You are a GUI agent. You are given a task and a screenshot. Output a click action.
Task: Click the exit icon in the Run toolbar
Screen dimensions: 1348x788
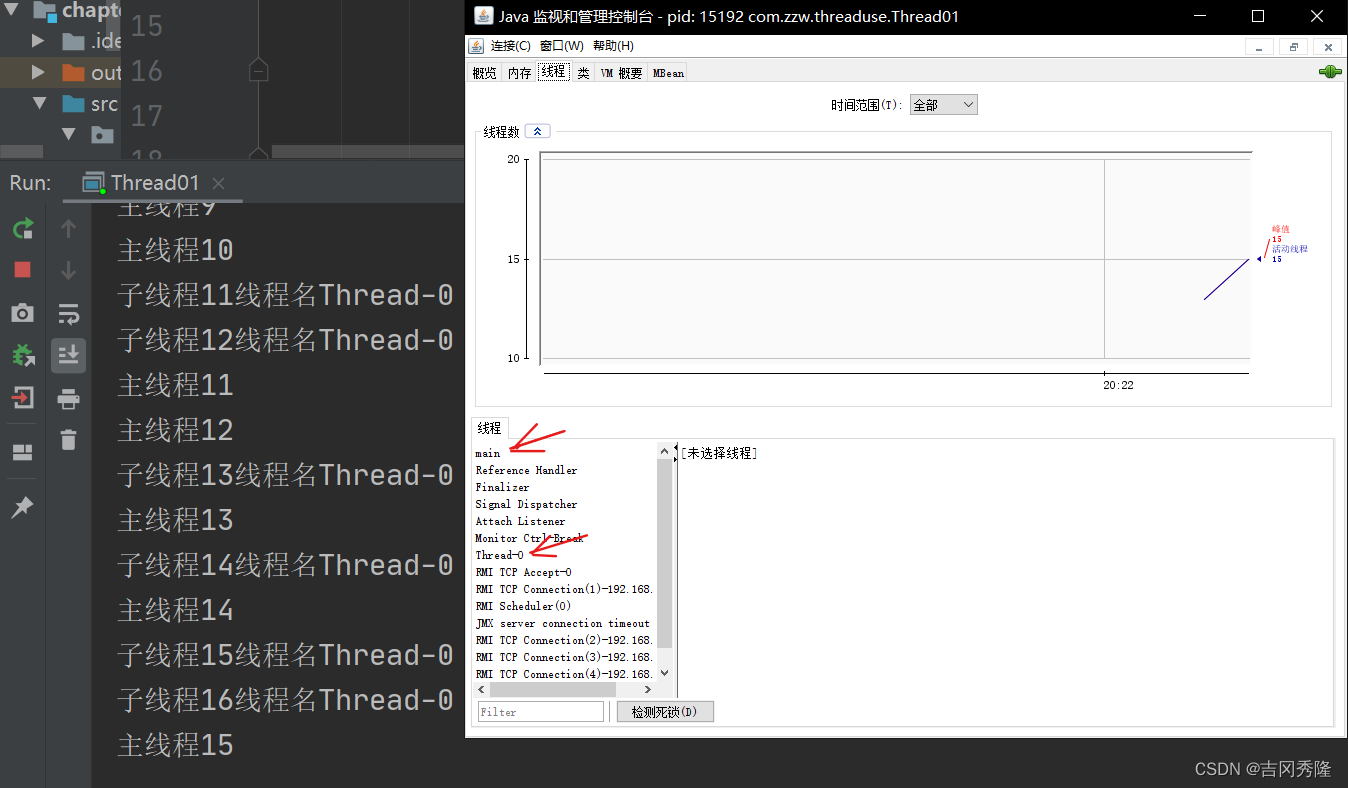pyautogui.click(x=22, y=398)
